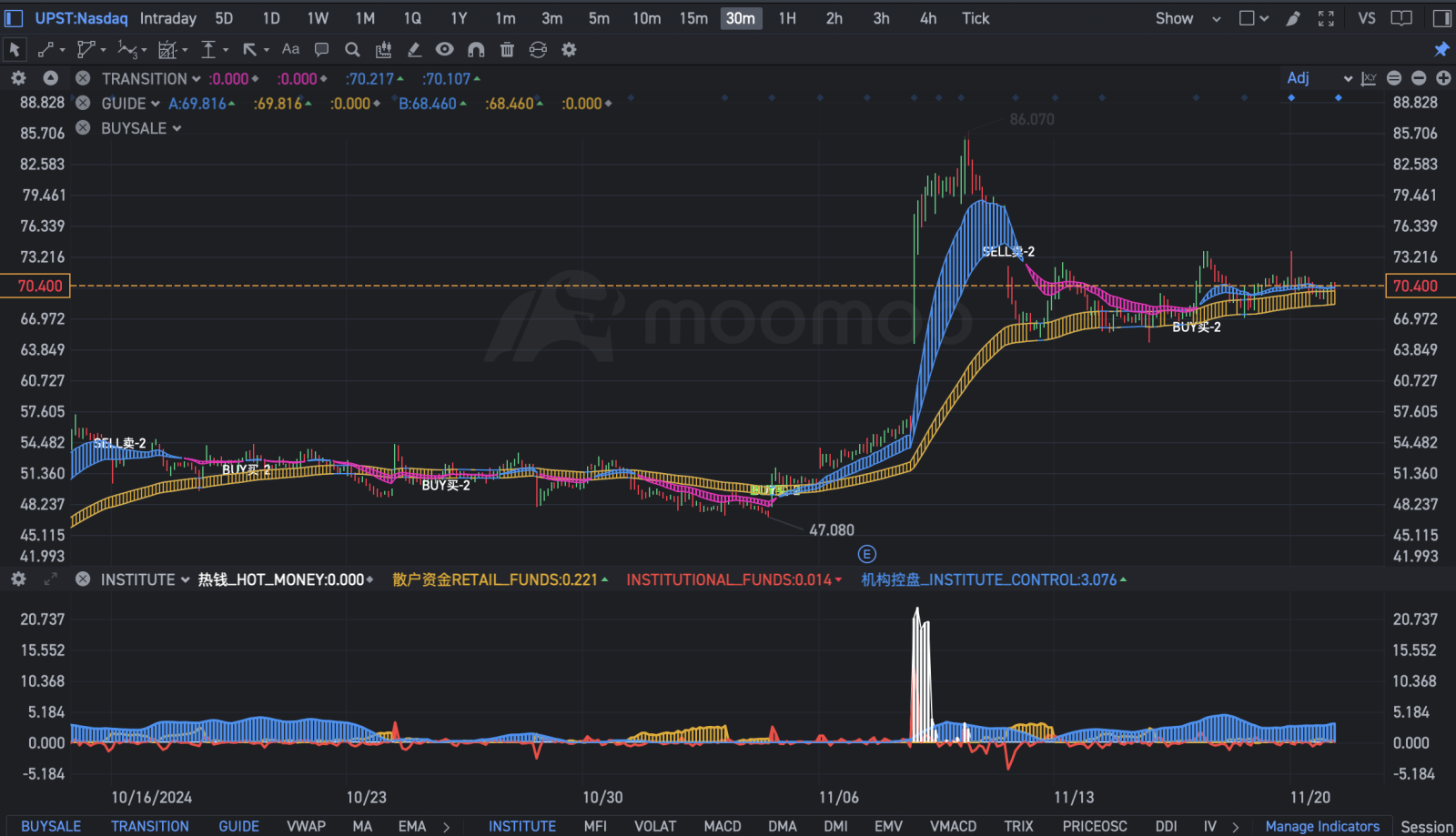Show more sub-indicators with the arrow after IV
1456x836 pixels.
point(1235,827)
